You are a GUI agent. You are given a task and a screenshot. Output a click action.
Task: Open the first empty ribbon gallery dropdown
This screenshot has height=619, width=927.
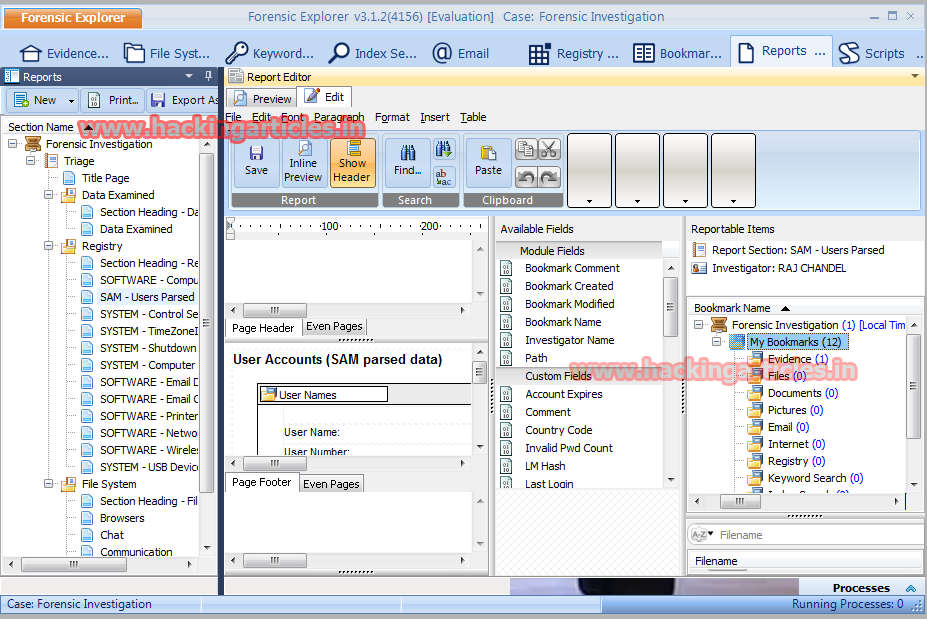pyautogui.click(x=589, y=202)
